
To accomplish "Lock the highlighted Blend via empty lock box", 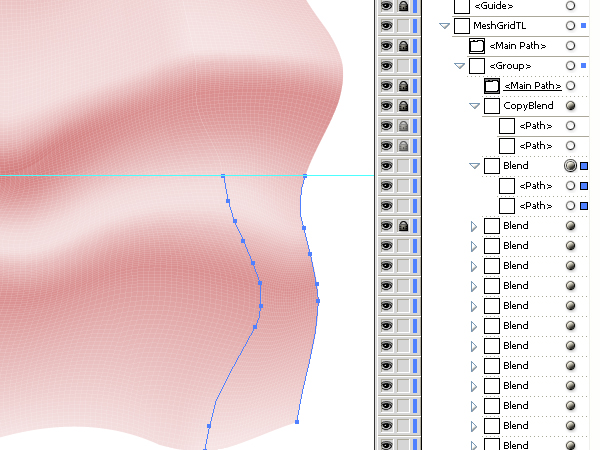I will tap(403, 166).
